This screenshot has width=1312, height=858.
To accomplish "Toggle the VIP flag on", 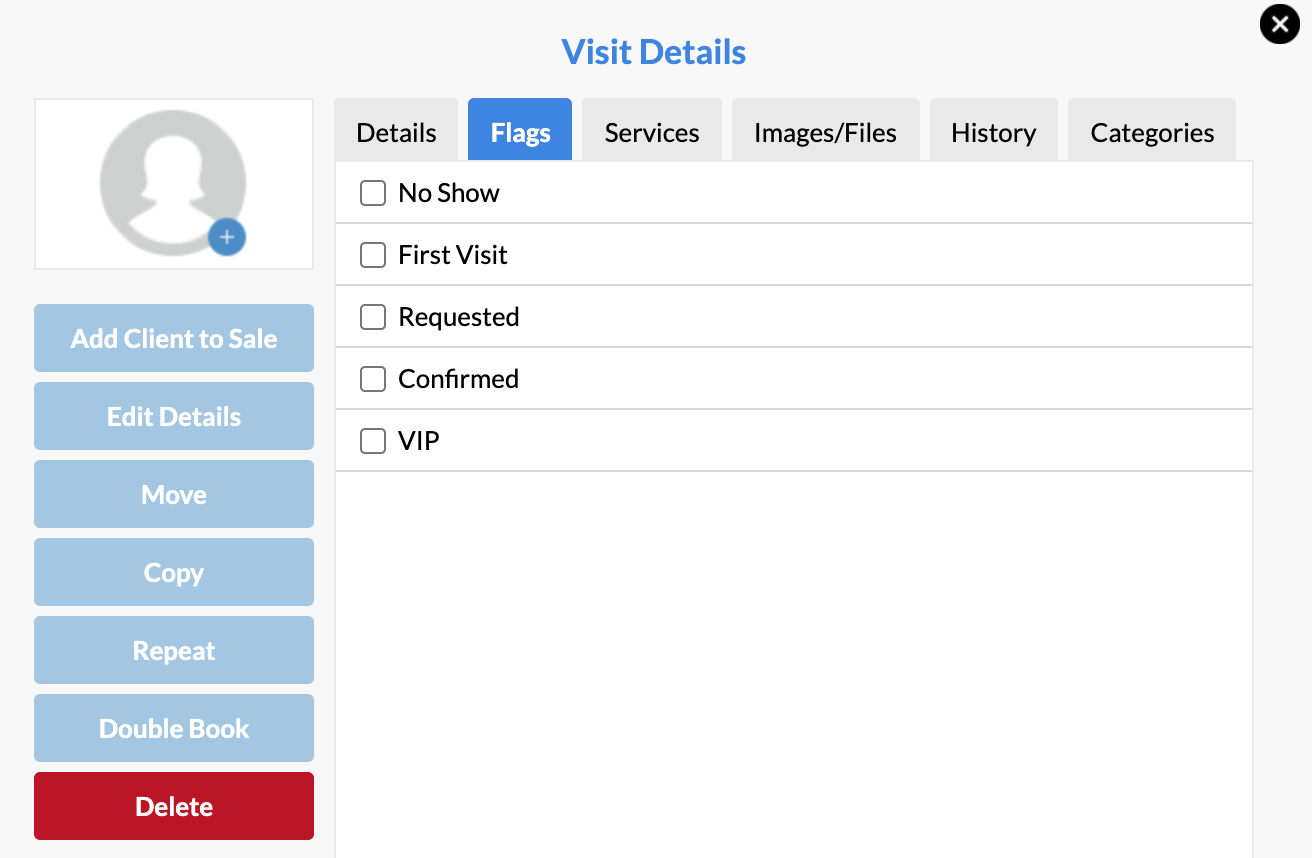I will tap(372, 440).
